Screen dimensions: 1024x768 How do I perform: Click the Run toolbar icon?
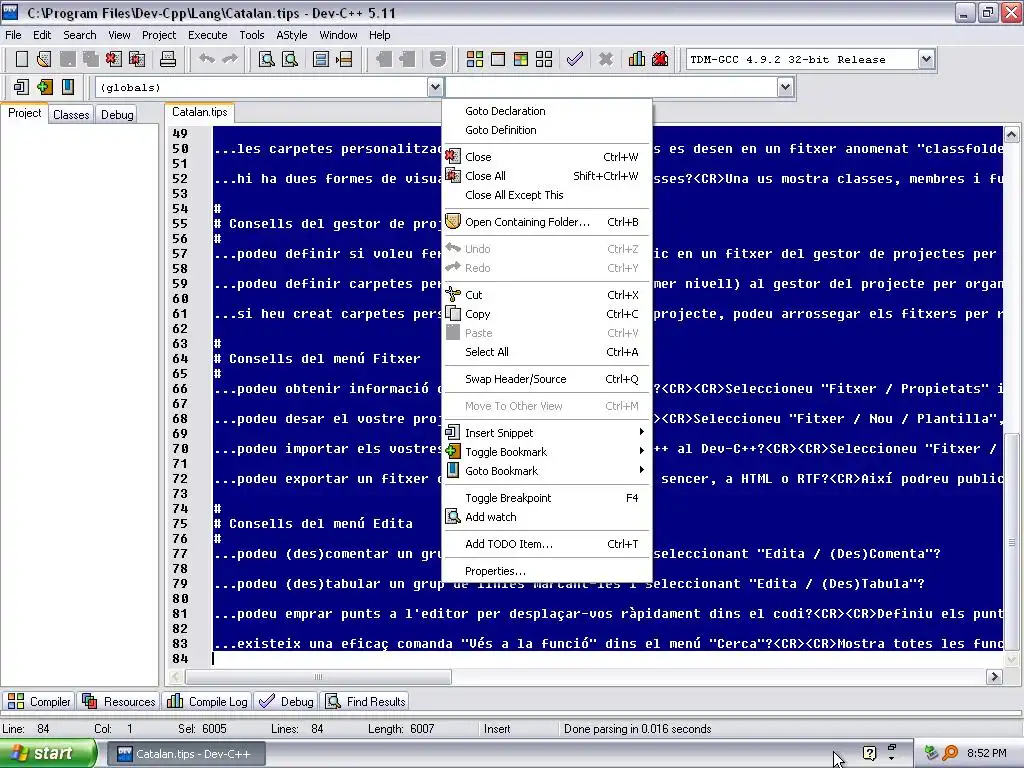[498, 59]
